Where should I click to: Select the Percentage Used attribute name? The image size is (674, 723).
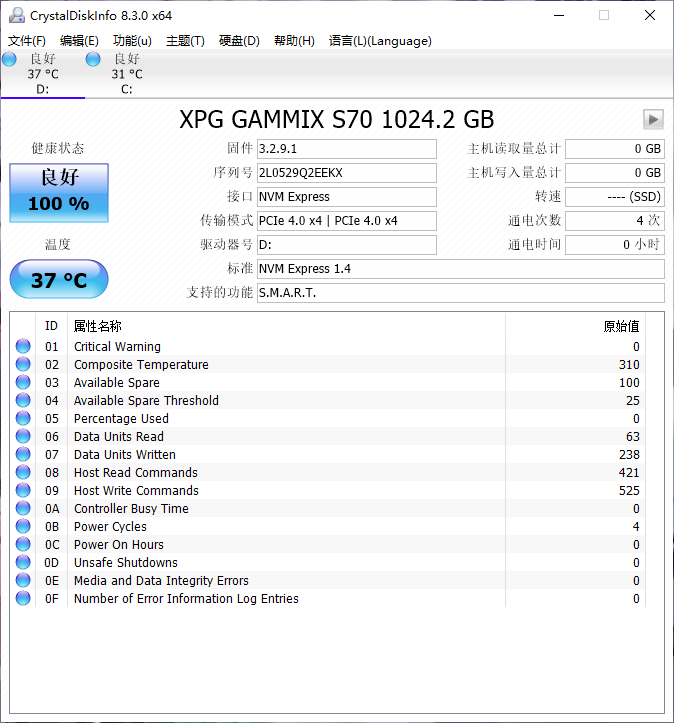(121, 419)
